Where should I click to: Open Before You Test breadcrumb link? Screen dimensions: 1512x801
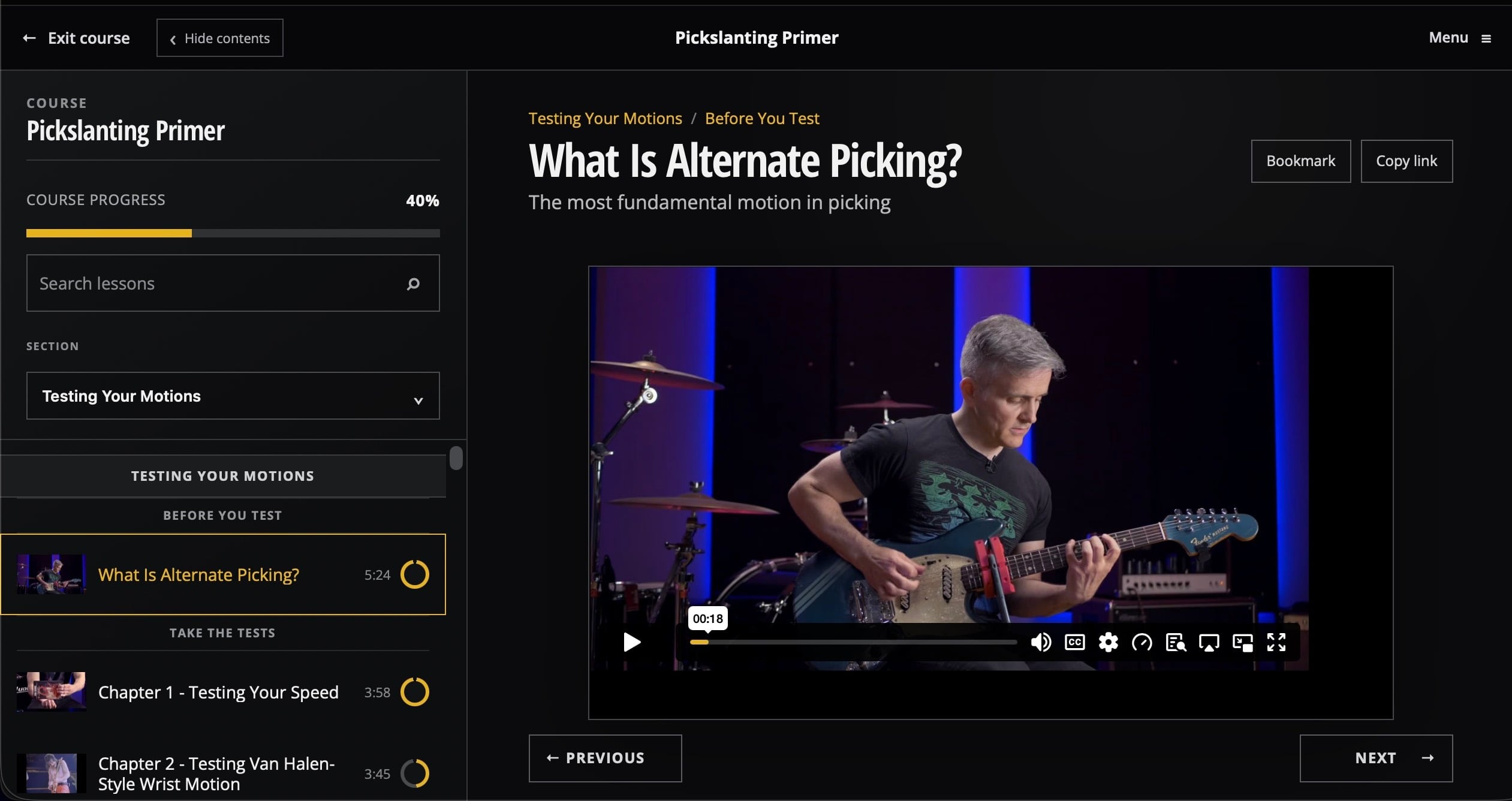click(x=762, y=119)
